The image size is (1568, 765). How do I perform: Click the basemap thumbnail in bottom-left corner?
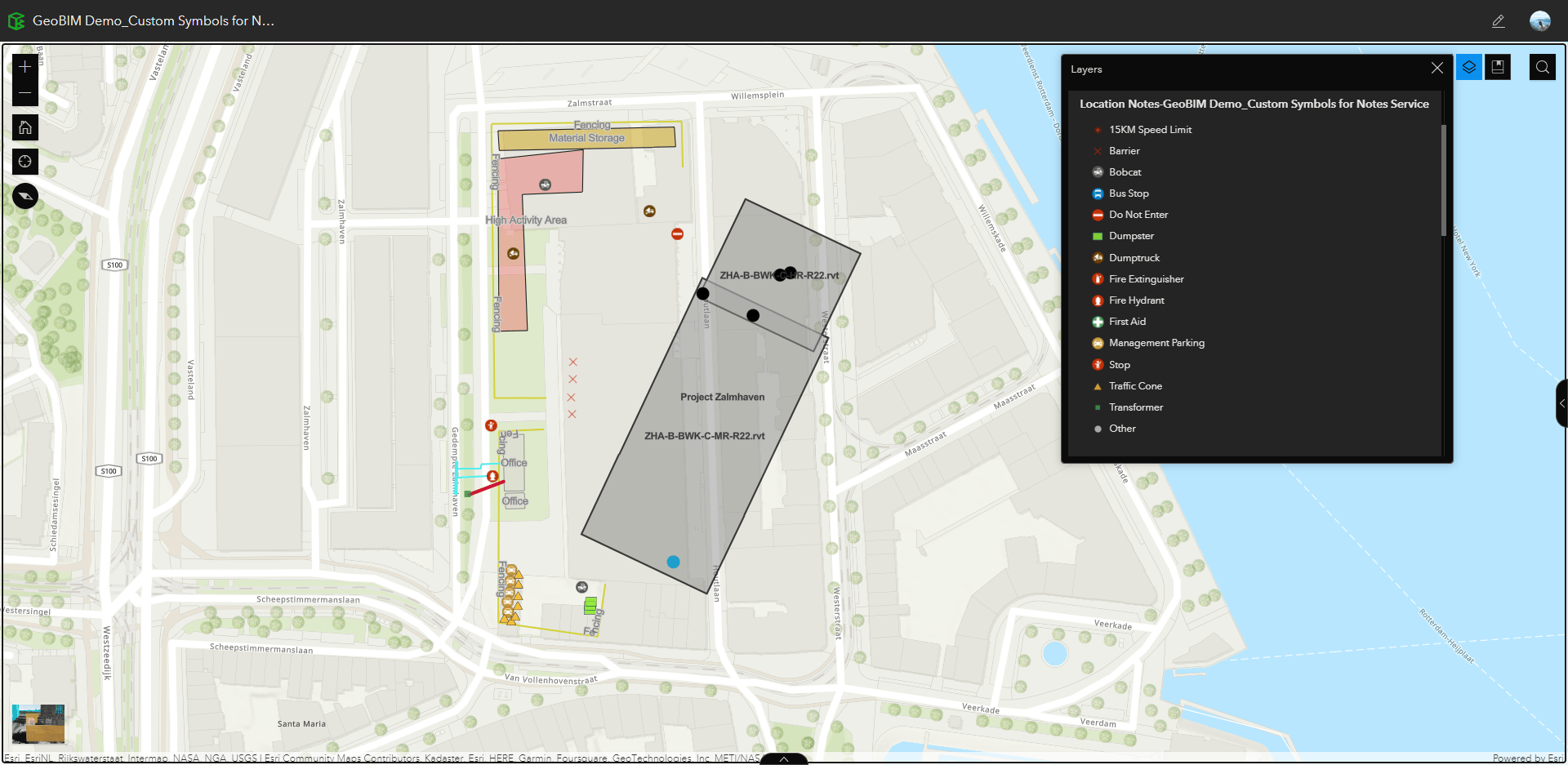coord(38,723)
